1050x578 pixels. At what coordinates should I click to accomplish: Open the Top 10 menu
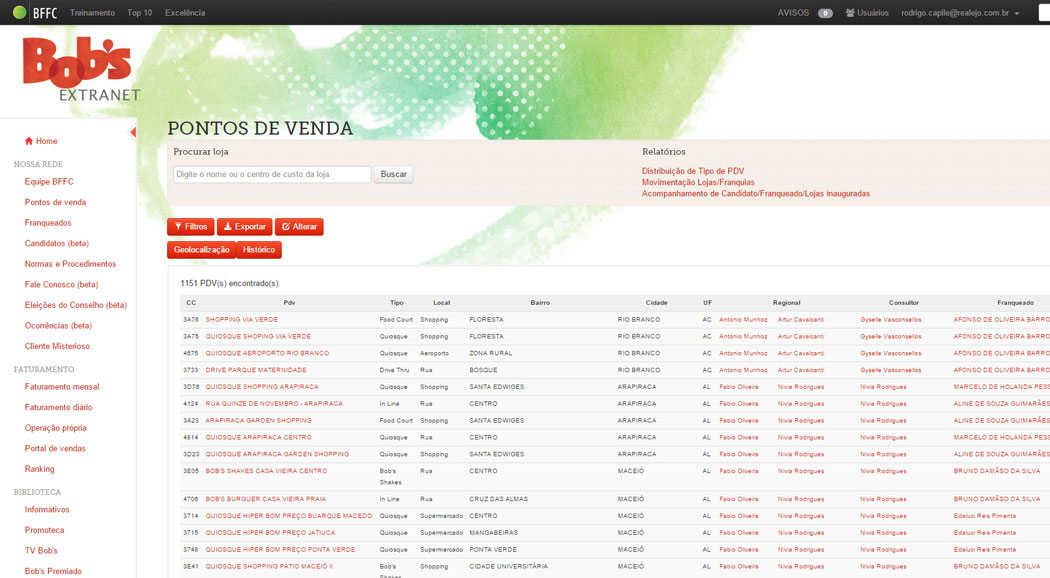pos(139,13)
